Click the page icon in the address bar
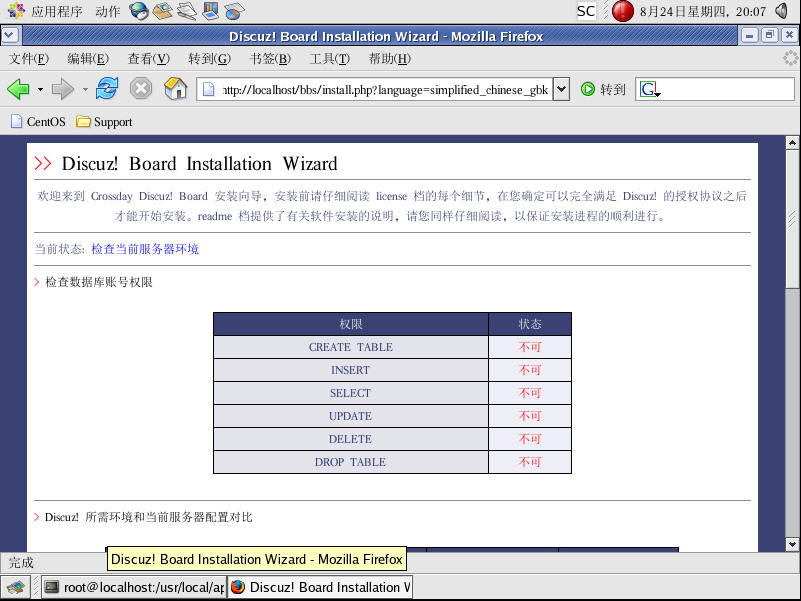The width and height of the screenshot is (801, 601). pyautogui.click(x=208, y=89)
